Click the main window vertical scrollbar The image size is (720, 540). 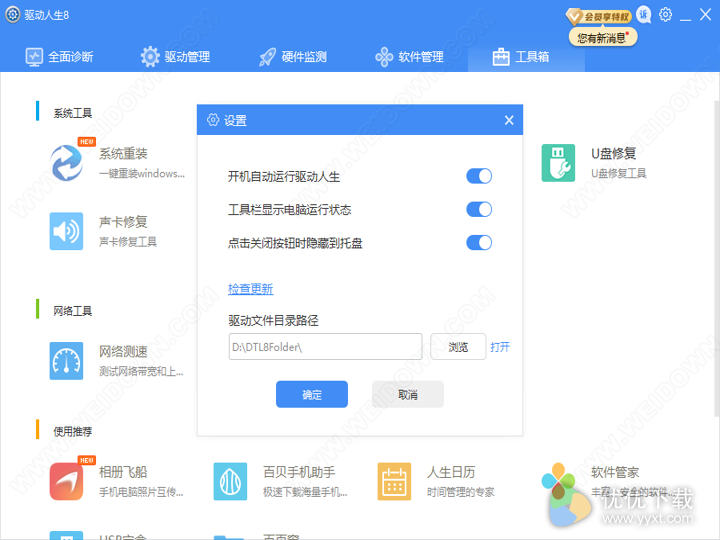(x=716, y=257)
